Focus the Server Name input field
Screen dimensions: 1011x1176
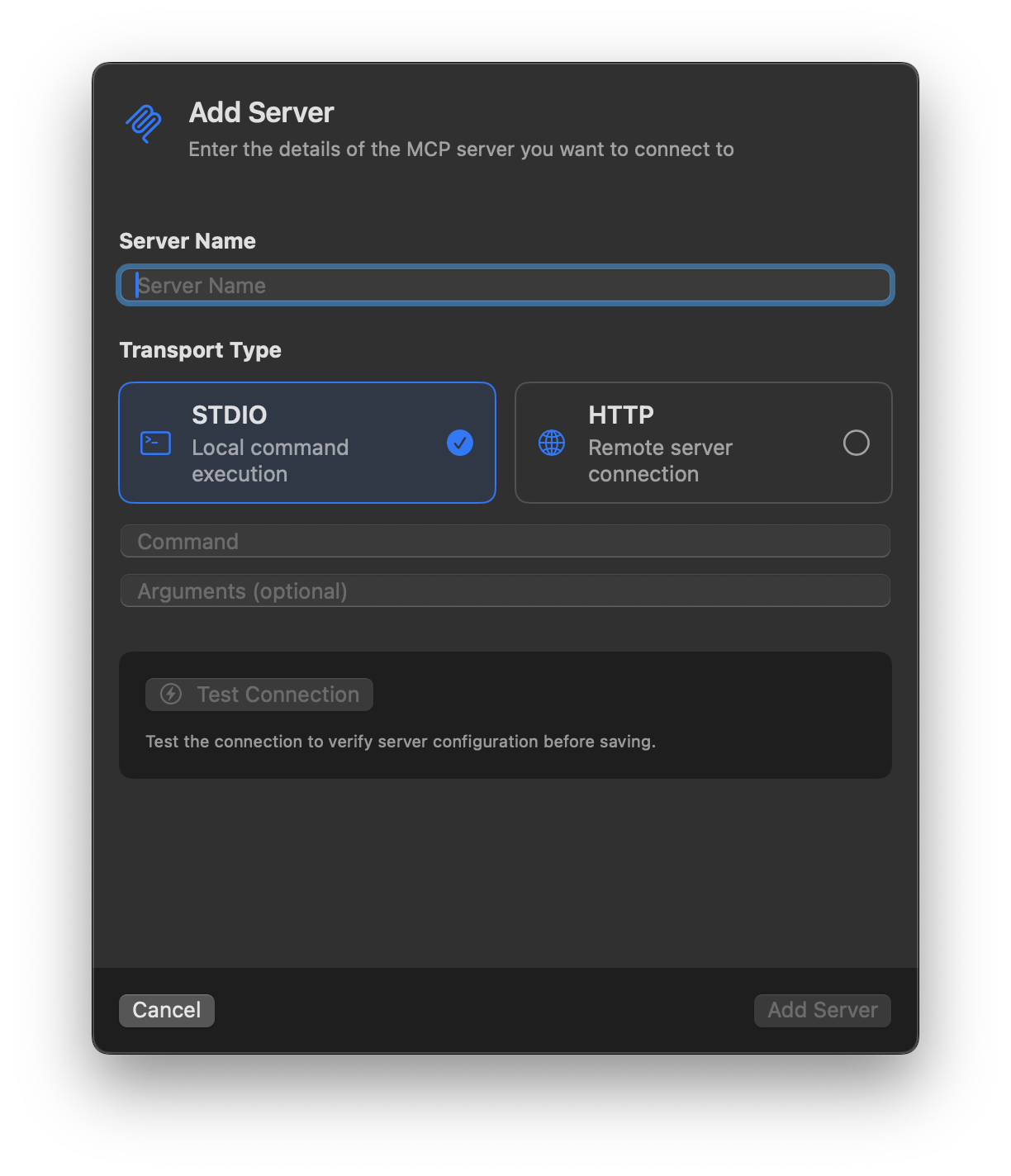point(505,285)
